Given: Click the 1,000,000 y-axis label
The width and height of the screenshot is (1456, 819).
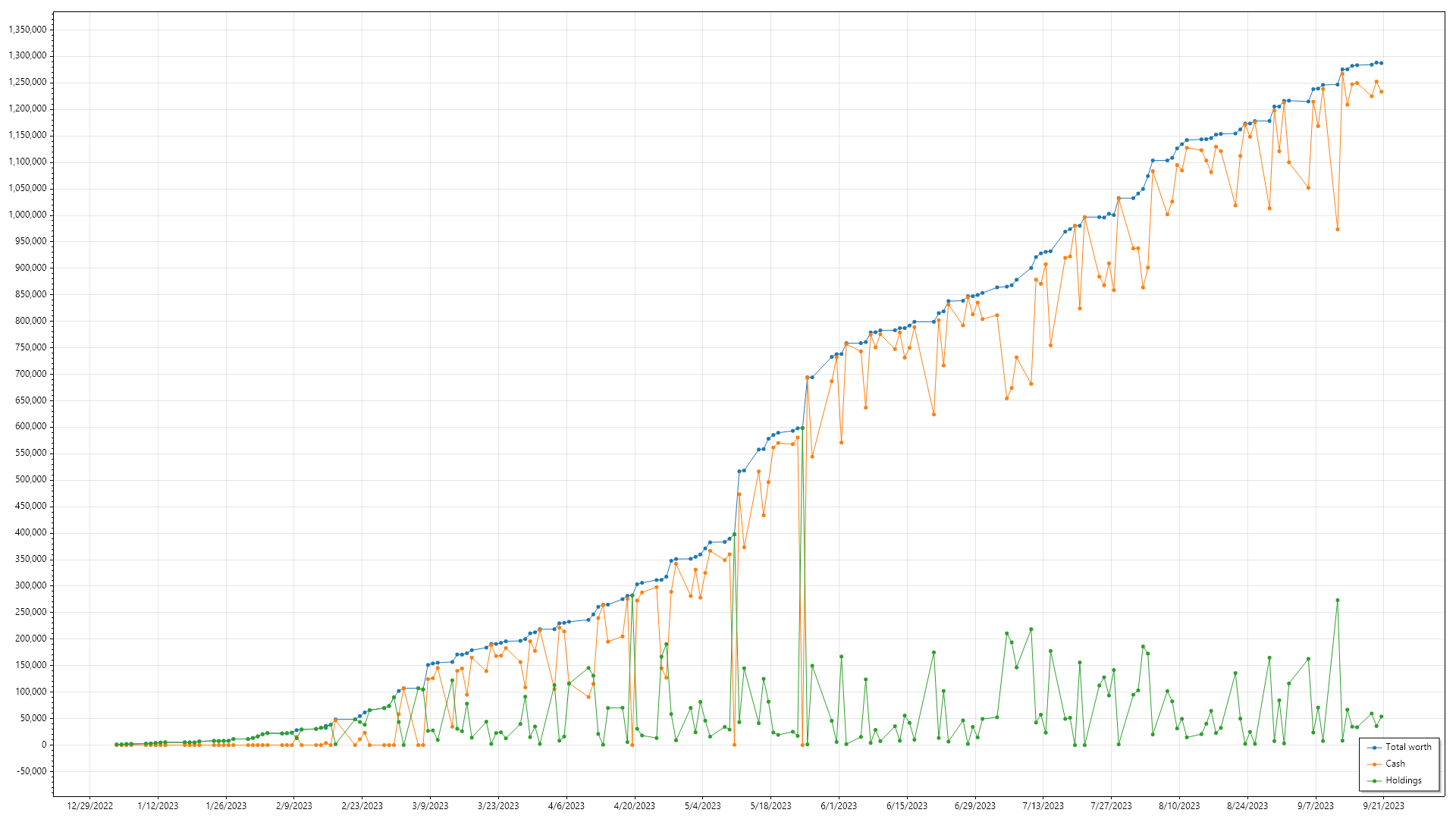Looking at the screenshot, I should point(27,215).
